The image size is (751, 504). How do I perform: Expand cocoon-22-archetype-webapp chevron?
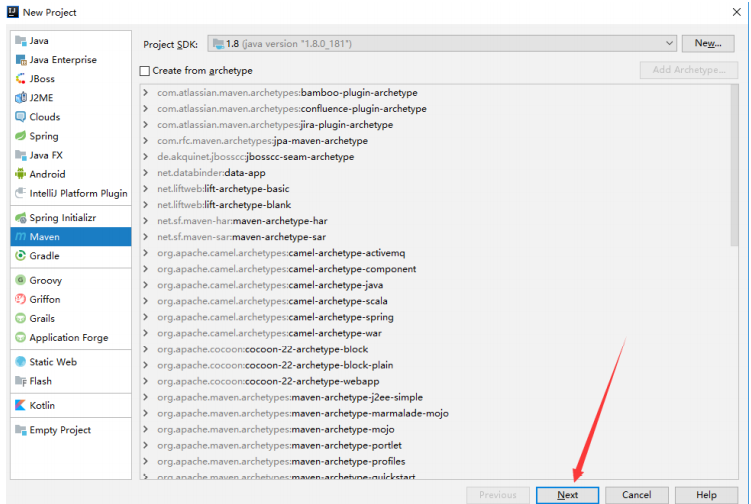pos(146,381)
